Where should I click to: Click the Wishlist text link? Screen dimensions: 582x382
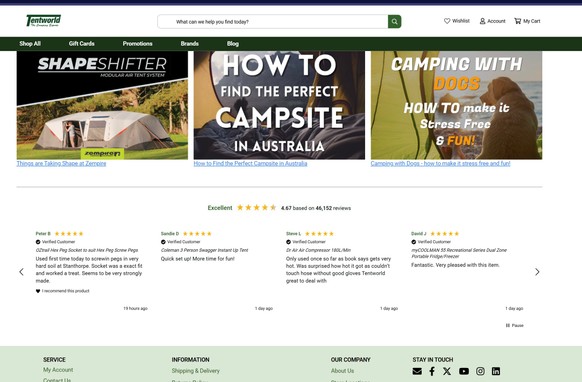click(x=461, y=21)
